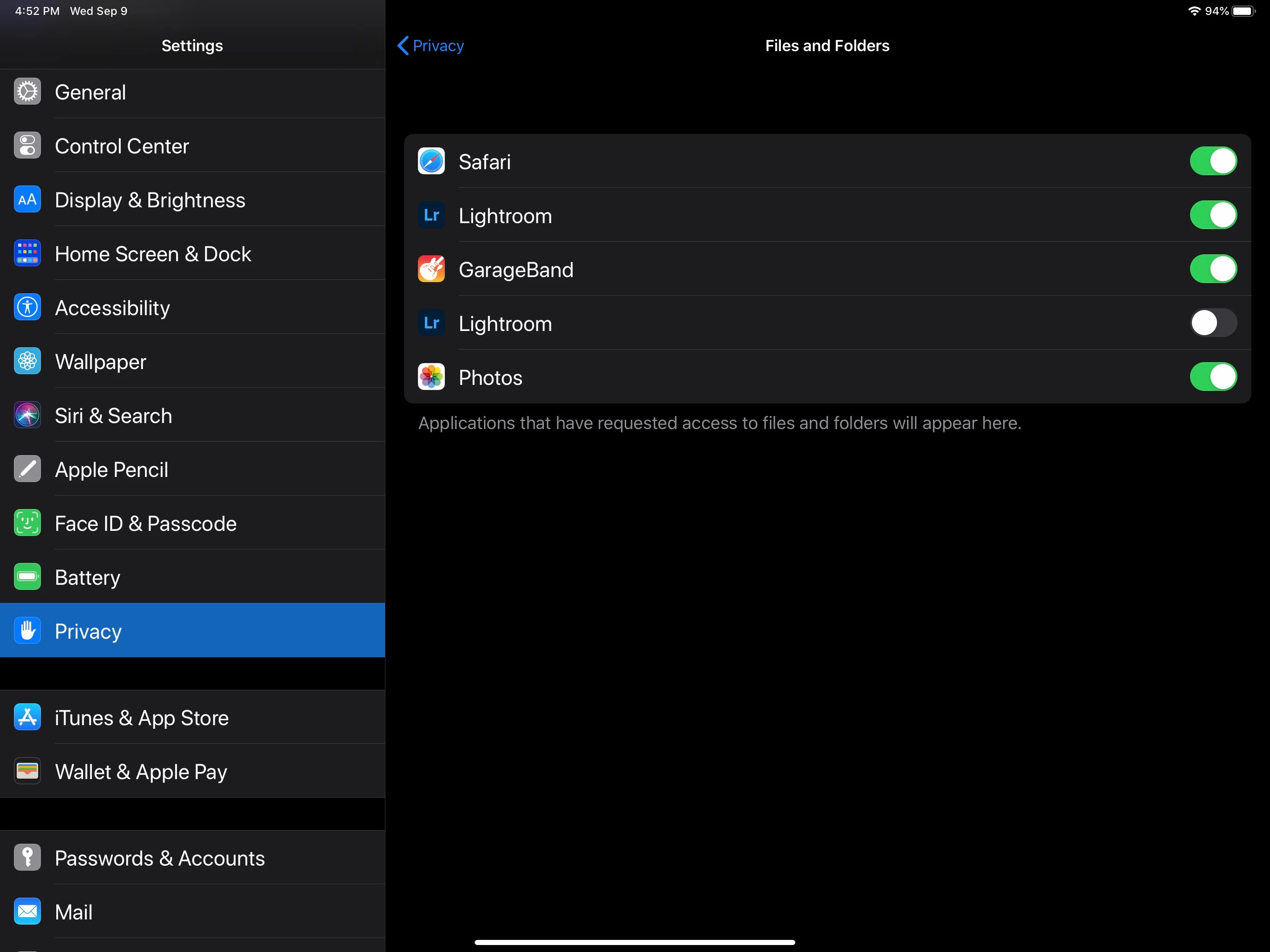Select Wallpaper in the settings list
1270x952 pixels.
[x=100, y=362]
